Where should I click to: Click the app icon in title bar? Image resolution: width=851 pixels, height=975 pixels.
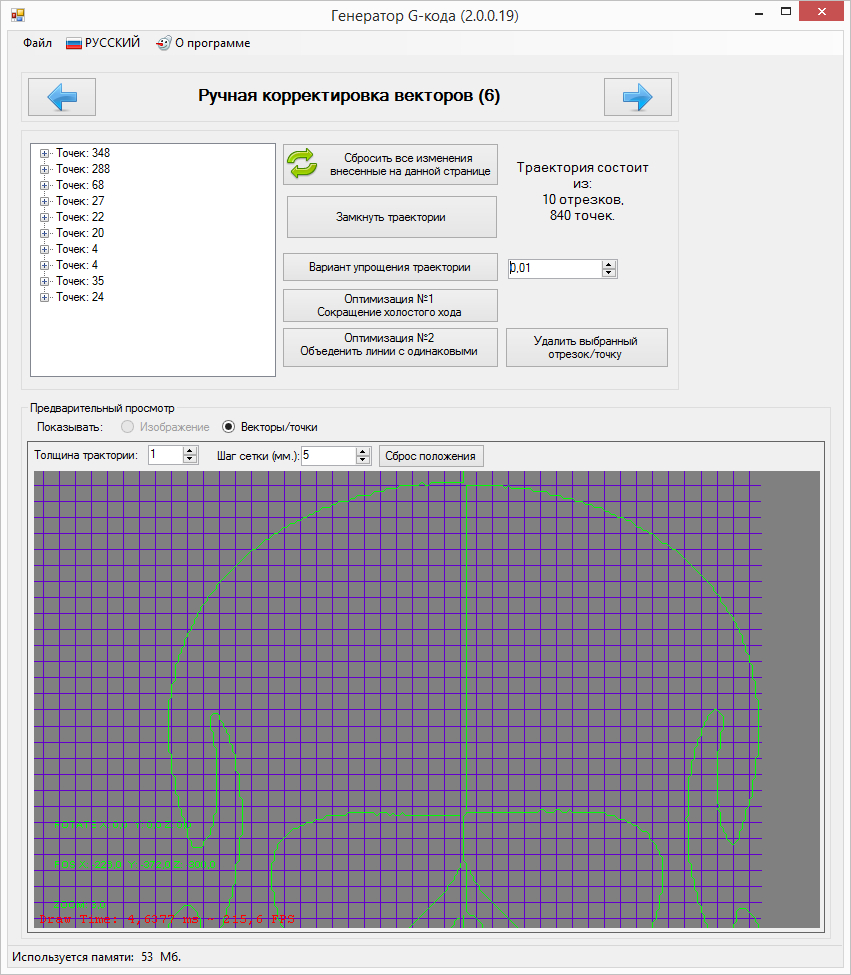click(17, 14)
